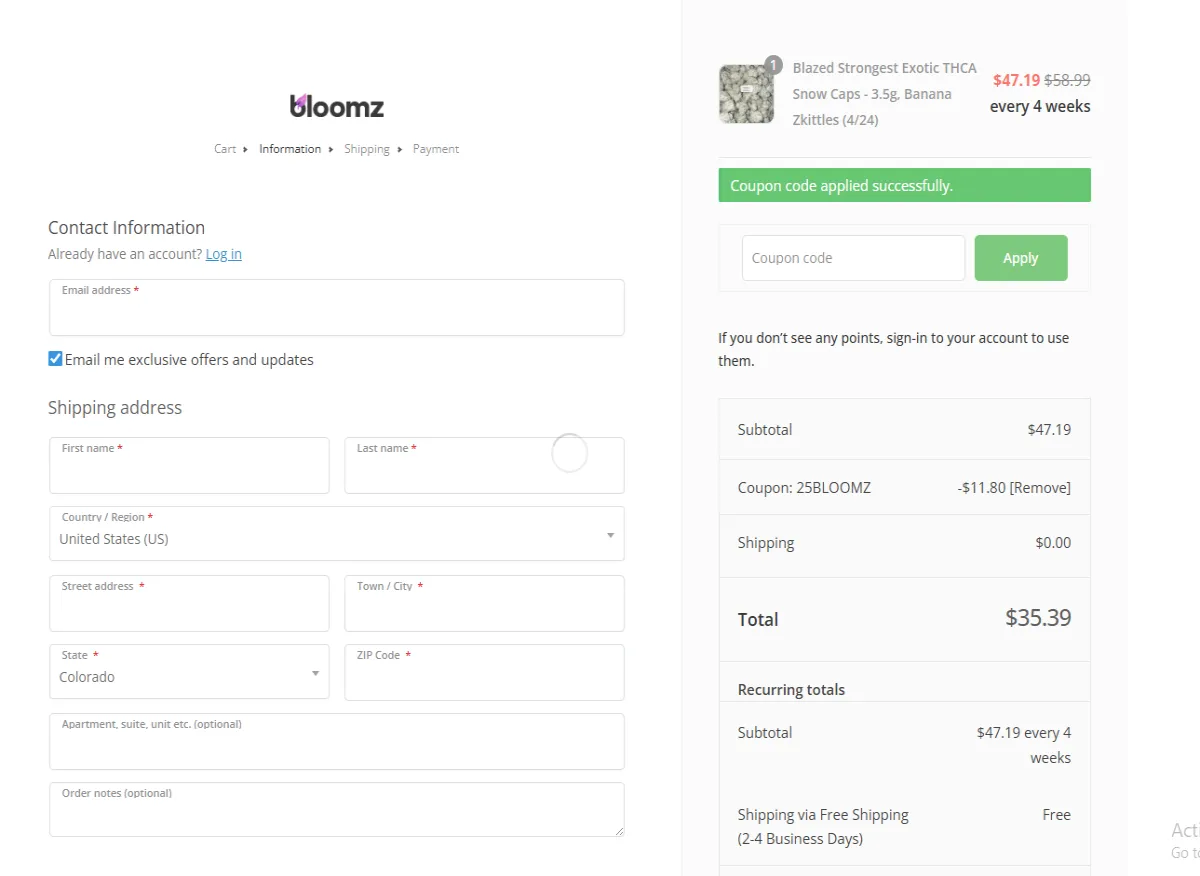This screenshot has width=1200, height=876.
Task: Select Cart in the checkout breadcrumb
Action: (x=224, y=148)
